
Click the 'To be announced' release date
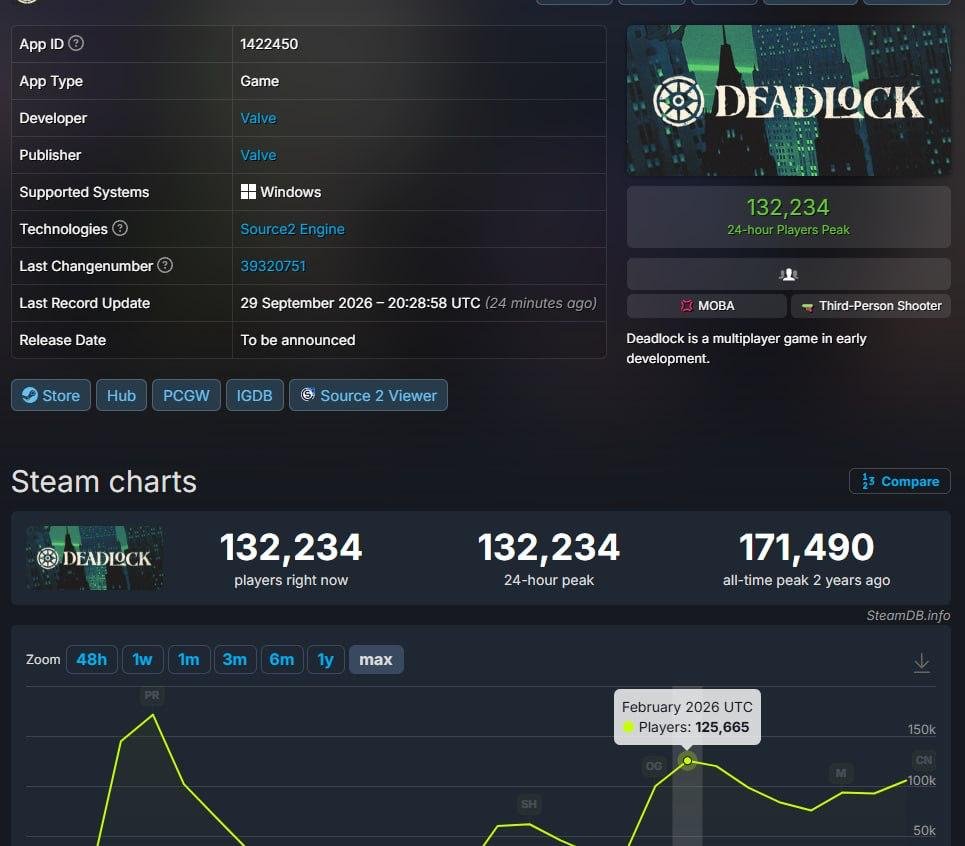[298, 340]
